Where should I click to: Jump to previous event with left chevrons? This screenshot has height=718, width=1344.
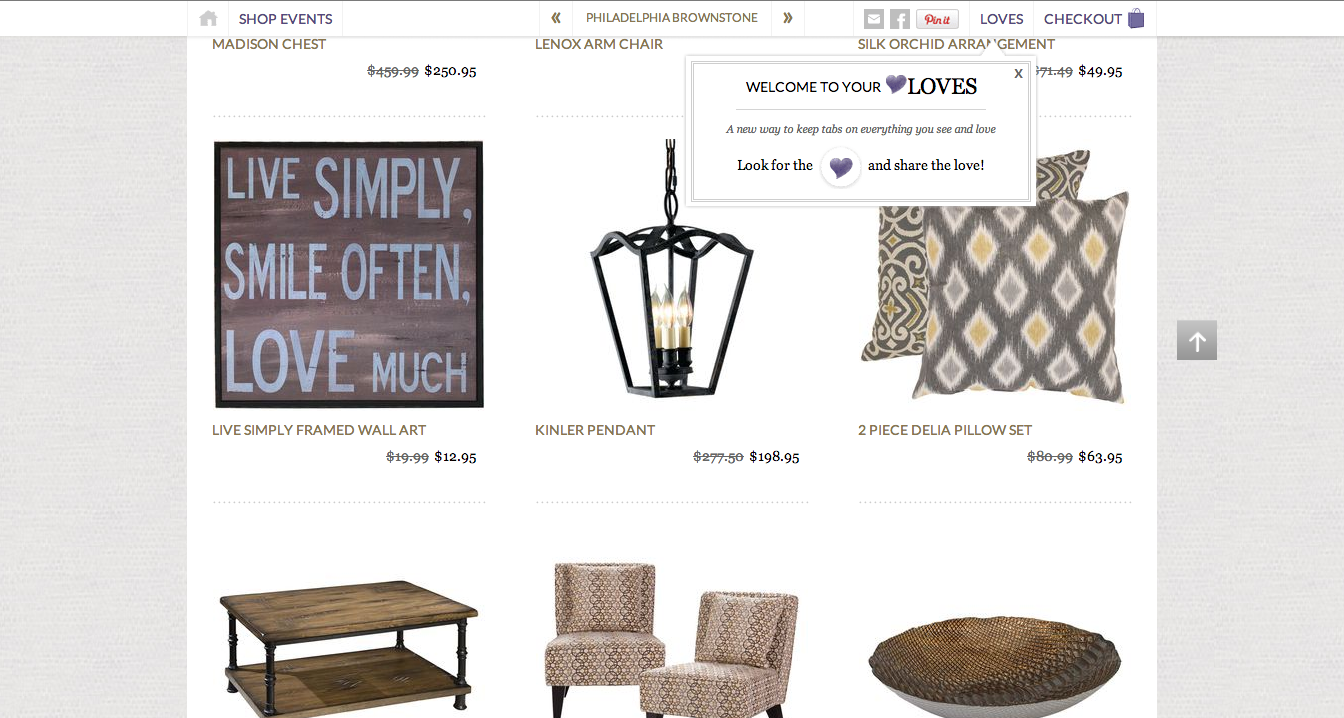[x=556, y=18]
